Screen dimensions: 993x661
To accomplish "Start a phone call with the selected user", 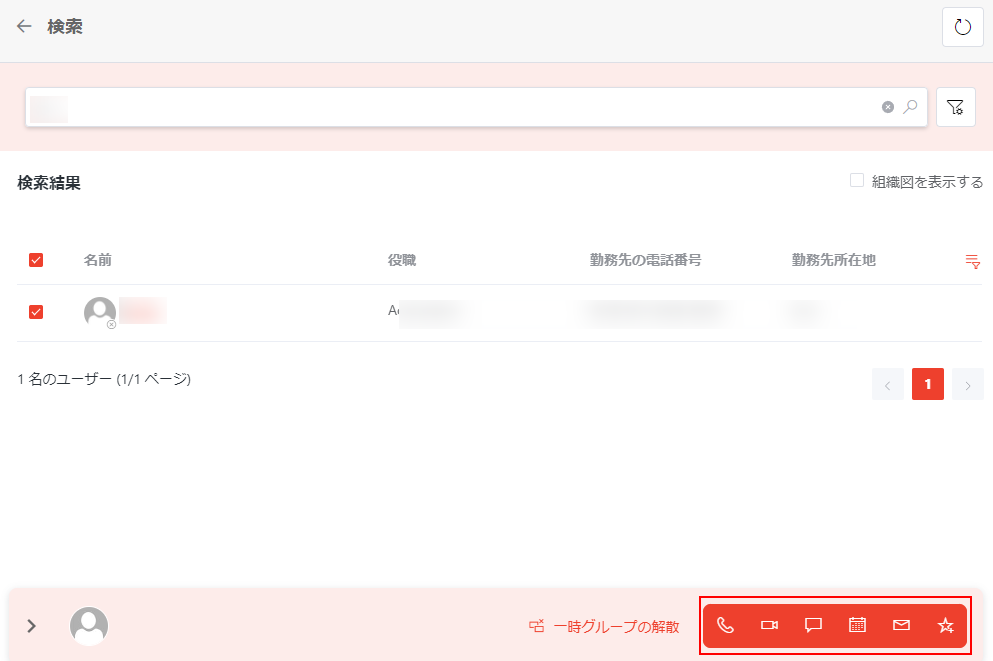I will (725, 626).
